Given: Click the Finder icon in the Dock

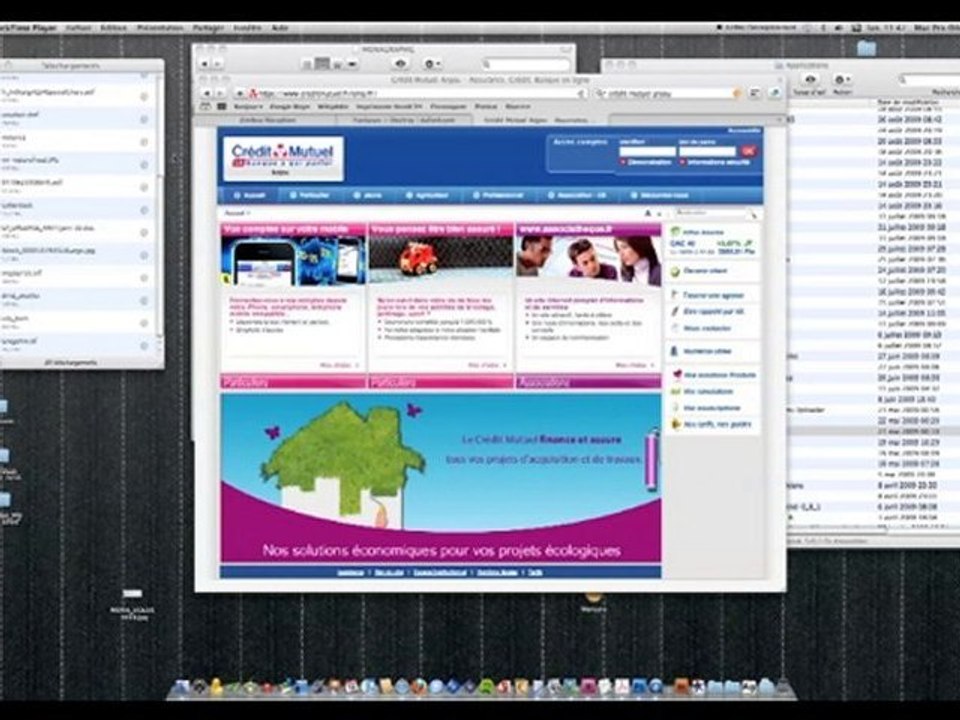Looking at the screenshot, I should click(x=182, y=688).
